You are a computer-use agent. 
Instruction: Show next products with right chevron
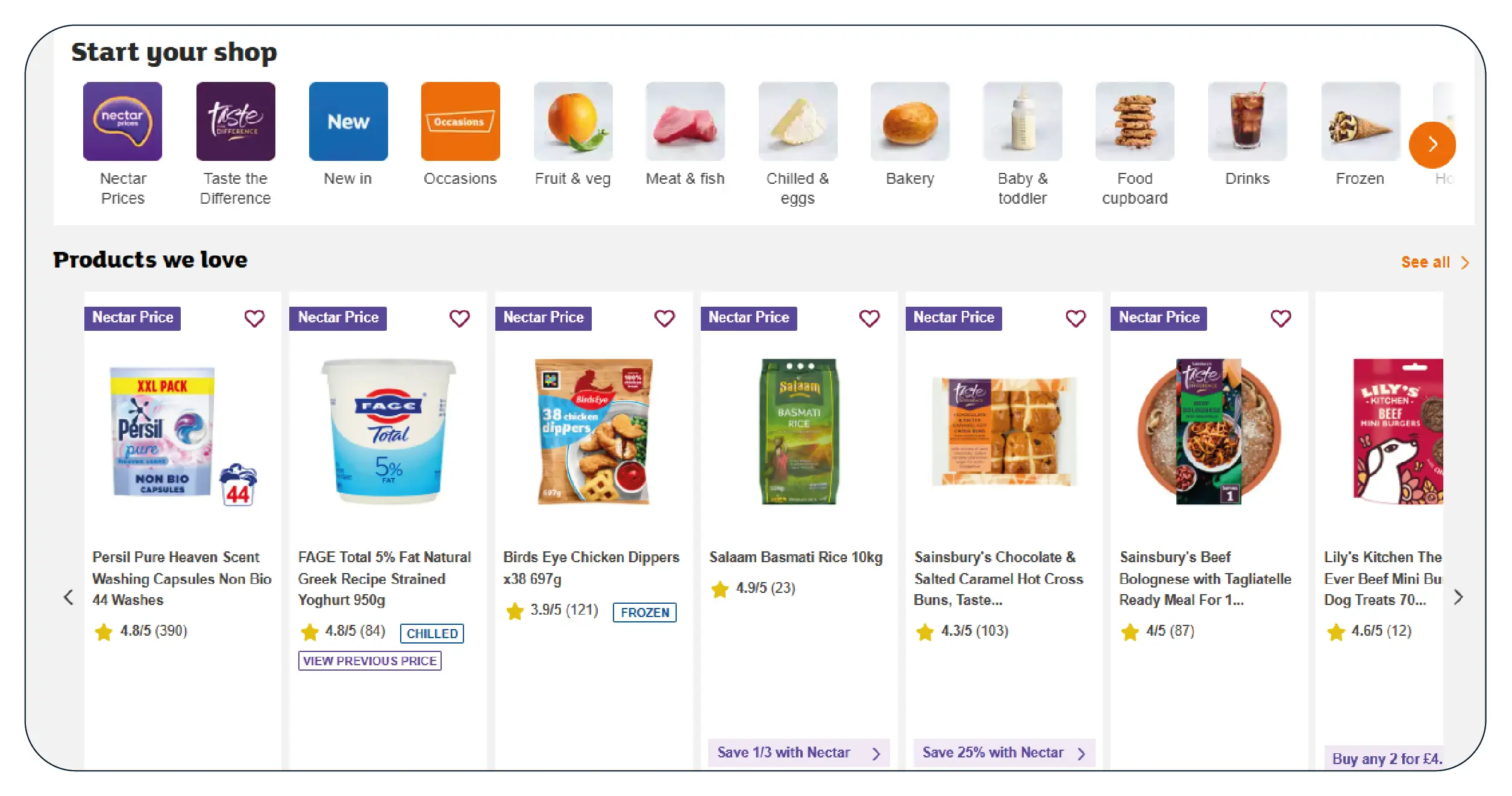coord(1458,597)
